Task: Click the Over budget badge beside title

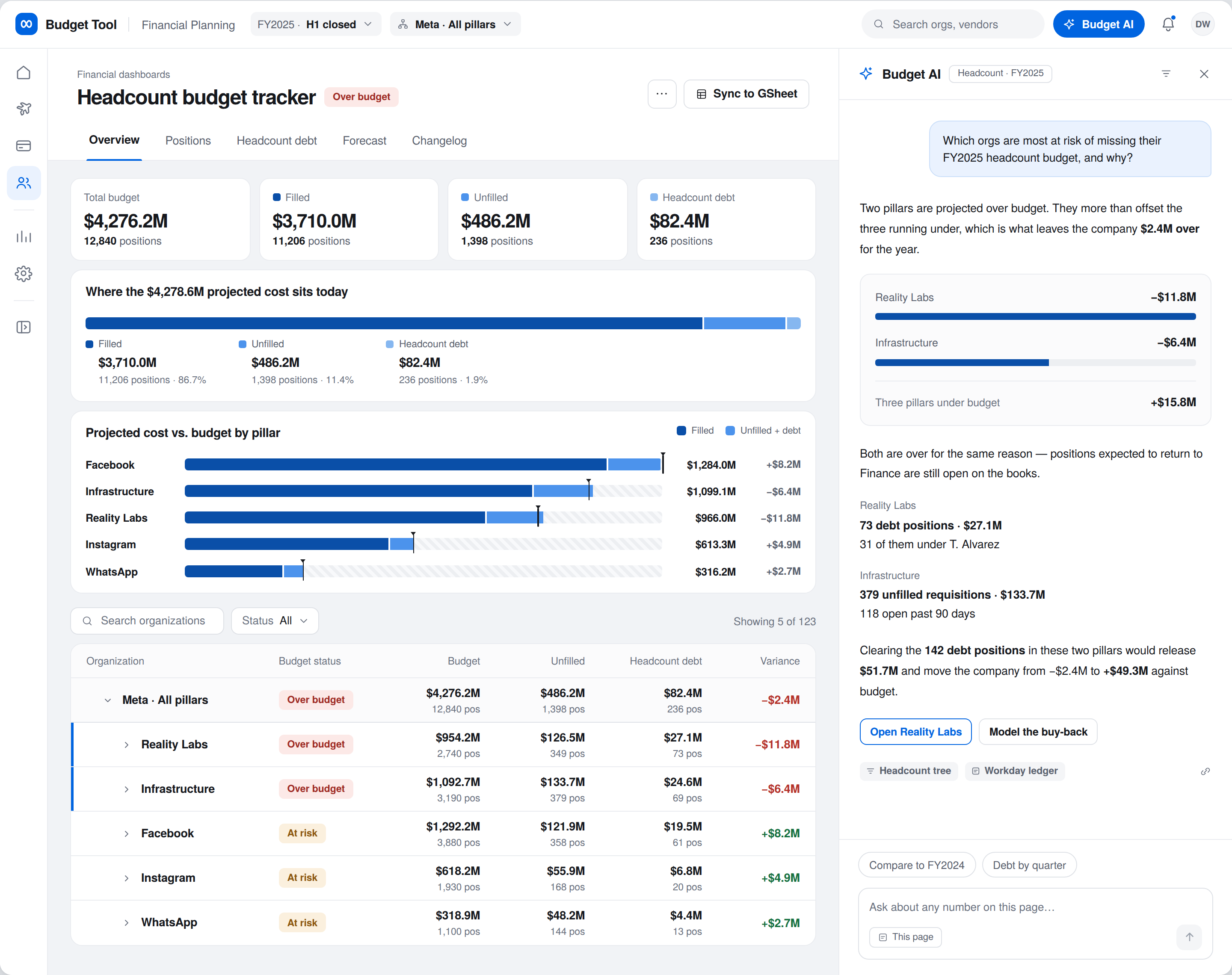Action: pyautogui.click(x=361, y=97)
